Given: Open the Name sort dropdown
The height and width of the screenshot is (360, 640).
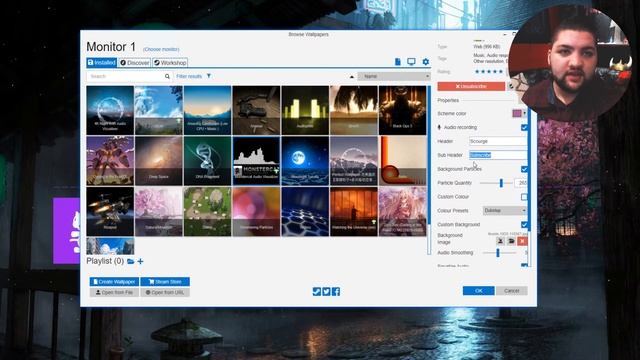Looking at the screenshot, I should [x=394, y=76].
